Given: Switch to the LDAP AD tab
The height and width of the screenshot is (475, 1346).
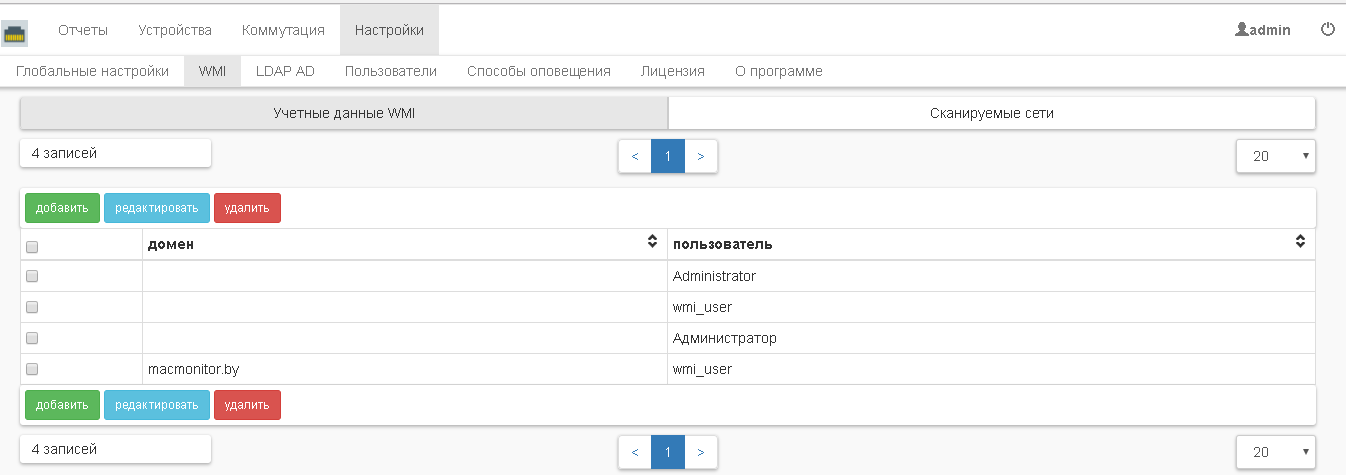Looking at the screenshot, I should tap(285, 71).
